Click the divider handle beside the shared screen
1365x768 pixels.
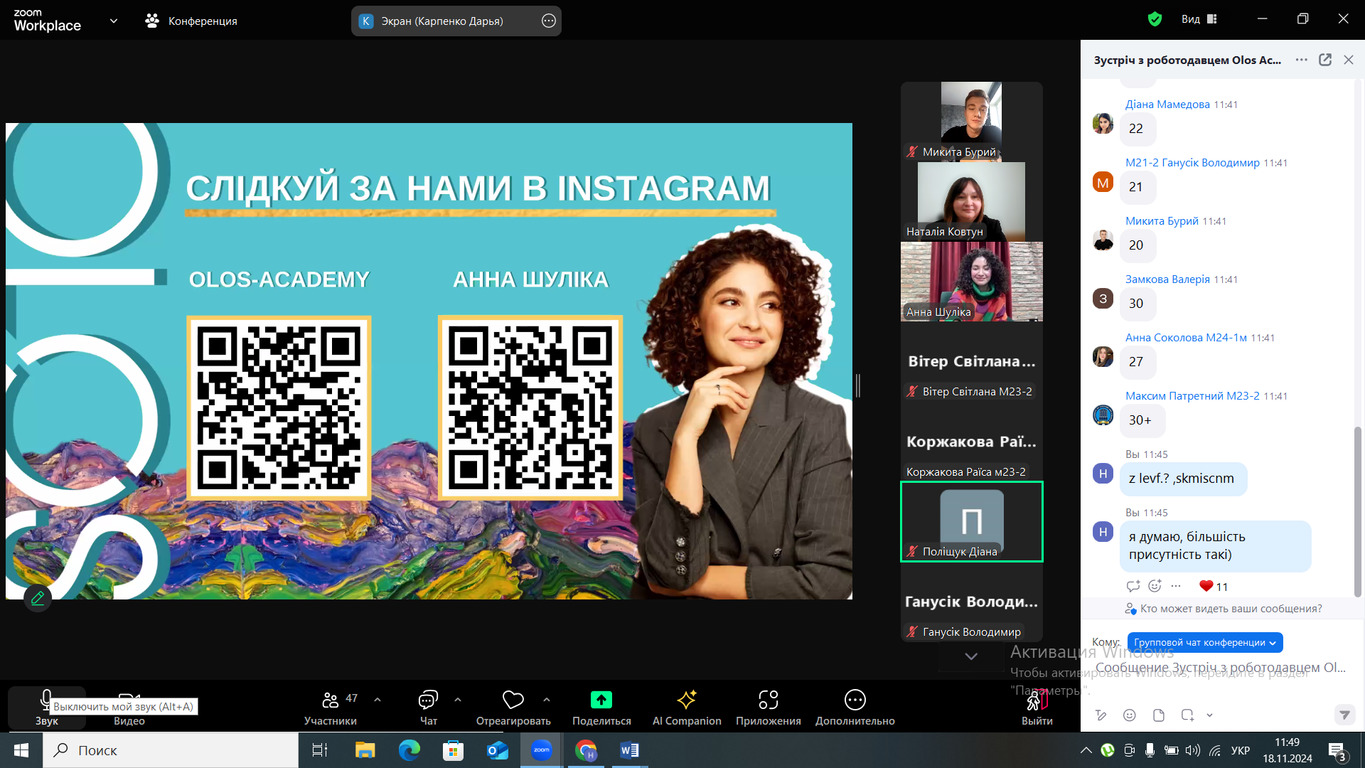856,385
